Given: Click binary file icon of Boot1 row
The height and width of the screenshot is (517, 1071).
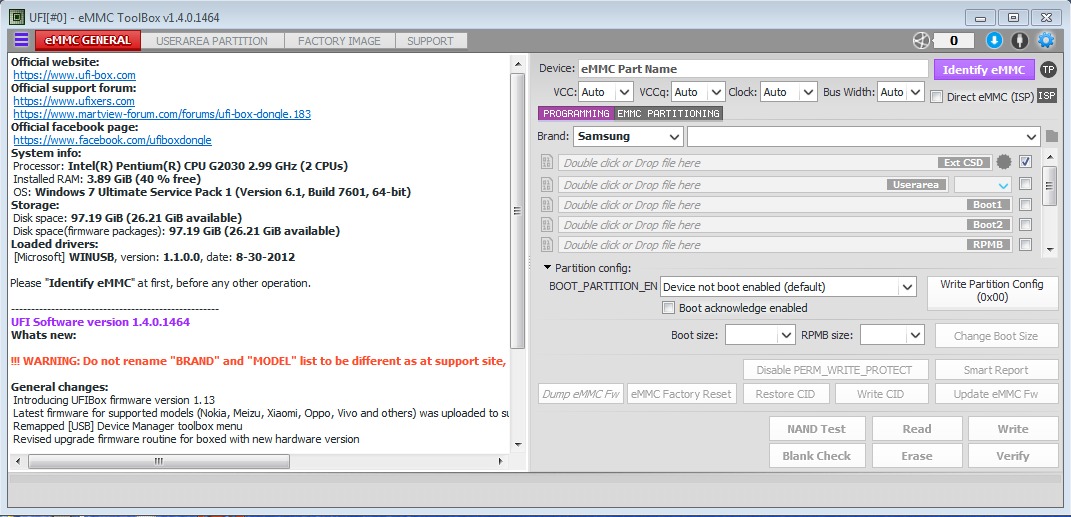Looking at the screenshot, I should coord(546,204).
